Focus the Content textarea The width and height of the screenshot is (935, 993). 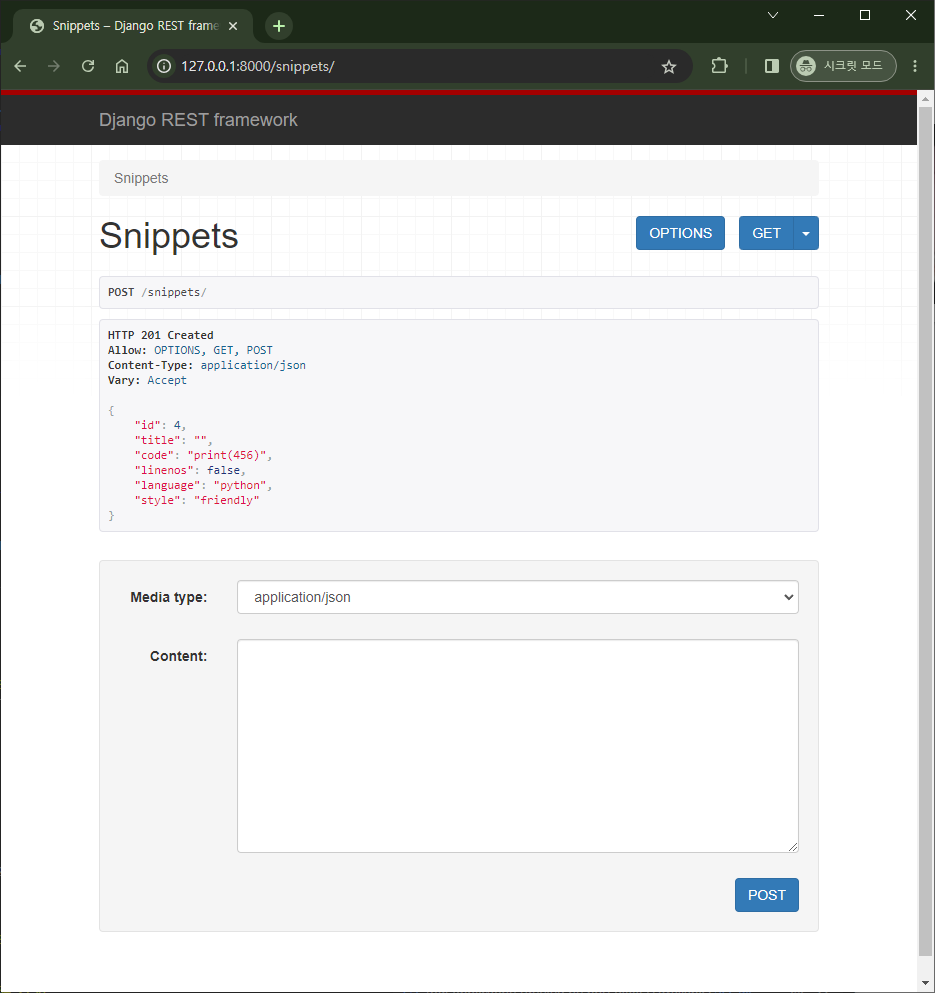point(518,746)
